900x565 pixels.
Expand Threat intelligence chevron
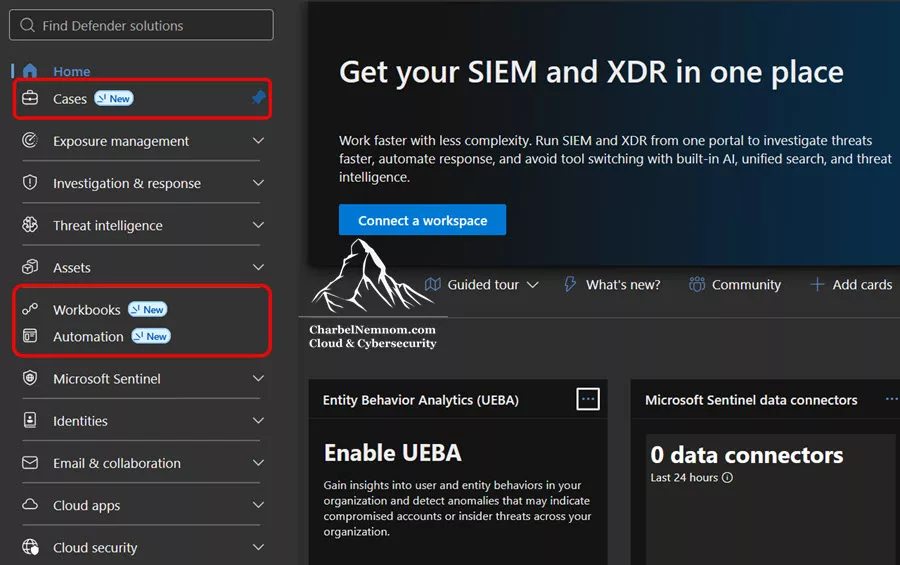pyautogui.click(x=258, y=225)
